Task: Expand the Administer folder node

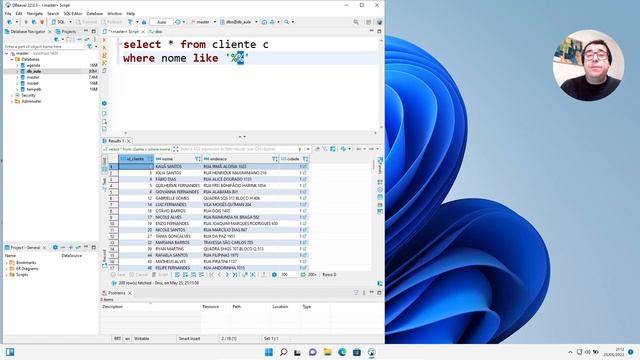Action: tap(12, 101)
